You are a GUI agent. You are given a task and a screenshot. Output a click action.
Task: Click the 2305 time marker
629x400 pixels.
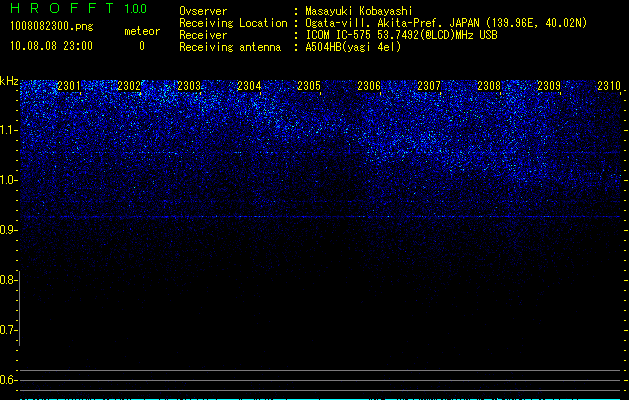point(309,86)
